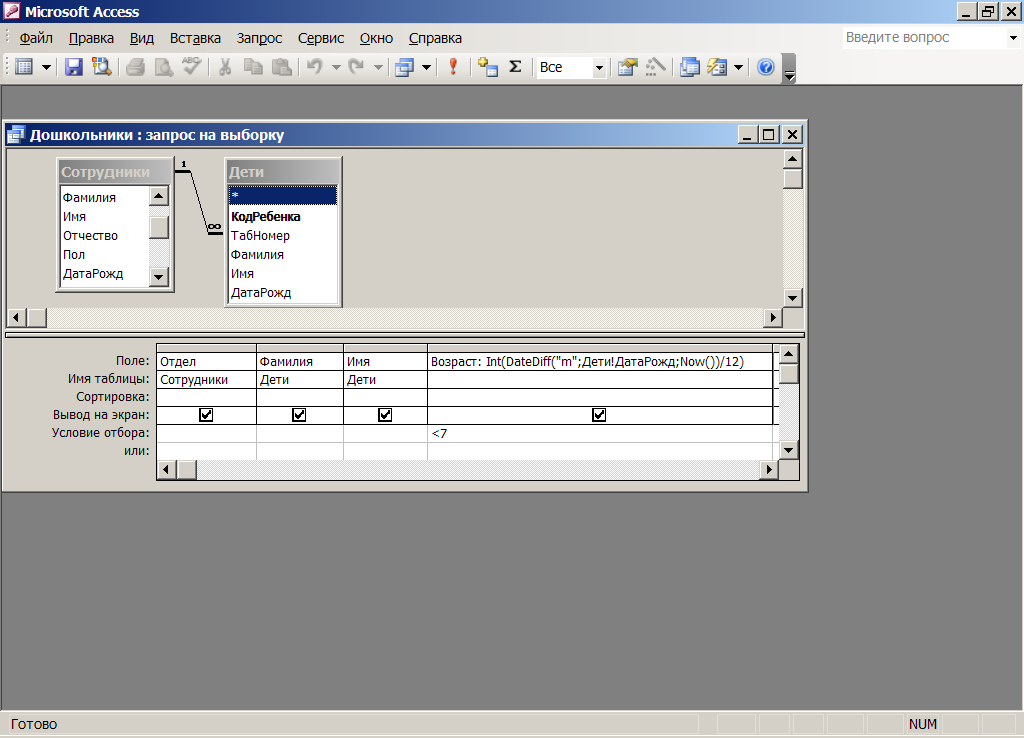Copy with the toolbar copy icon
1024x738 pixels.
(253, 67)
